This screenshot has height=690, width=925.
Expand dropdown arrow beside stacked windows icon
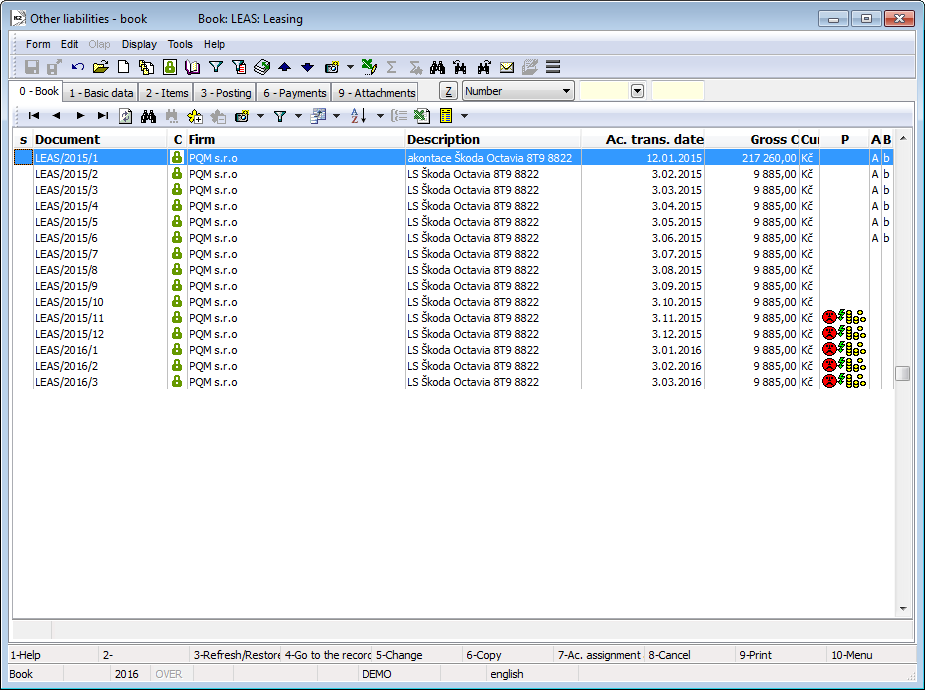click(336, 116)
